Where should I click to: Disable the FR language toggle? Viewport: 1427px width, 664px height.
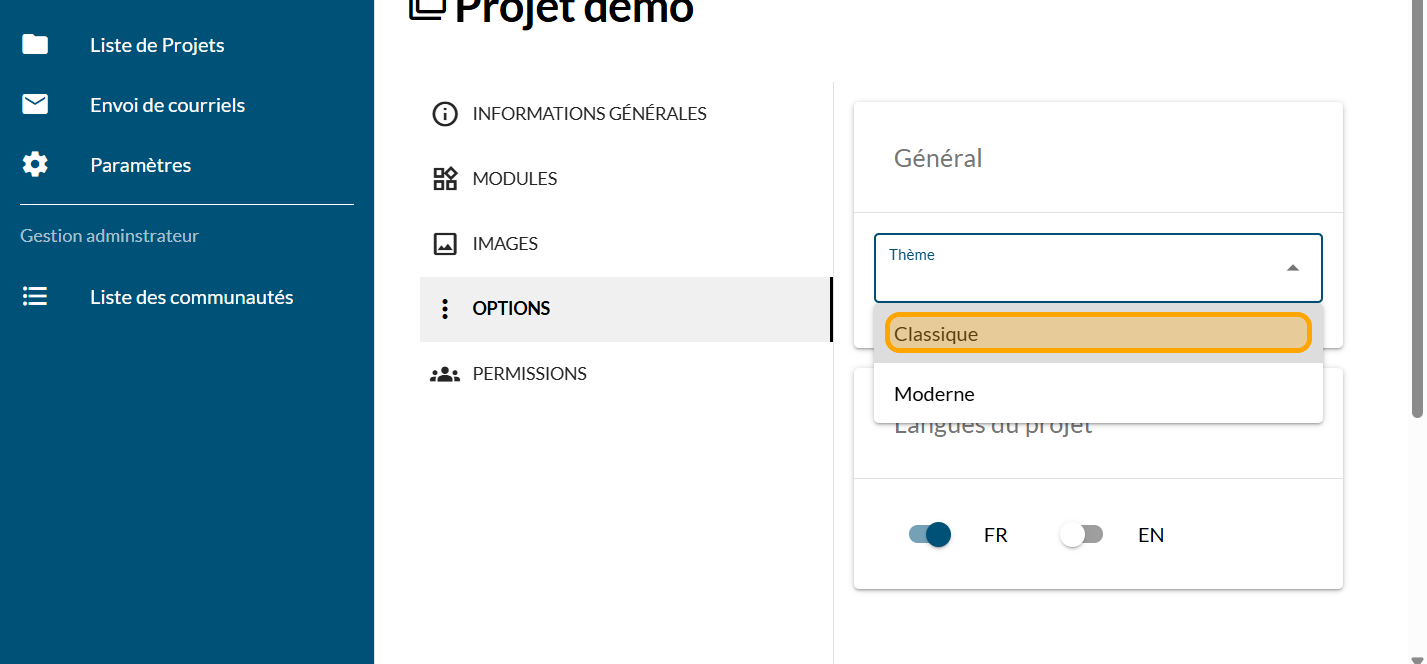coord(929,535)
